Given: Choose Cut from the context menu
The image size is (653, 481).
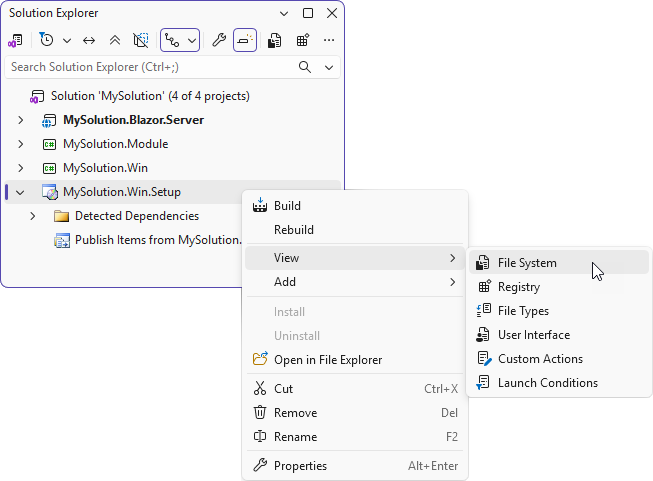Looking at the screenshot, I should [x=355, y=389].
